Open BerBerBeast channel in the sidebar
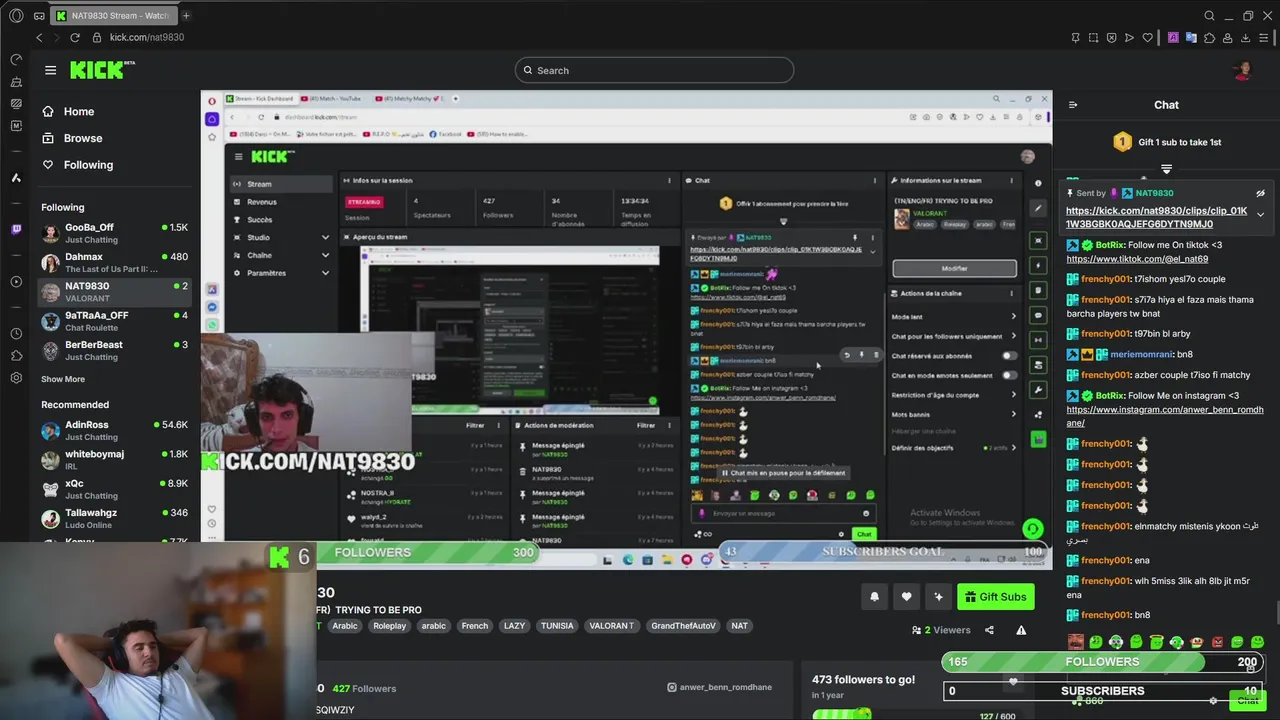The height and width of the screenshot is (720, 1280). tap(114, 350)
